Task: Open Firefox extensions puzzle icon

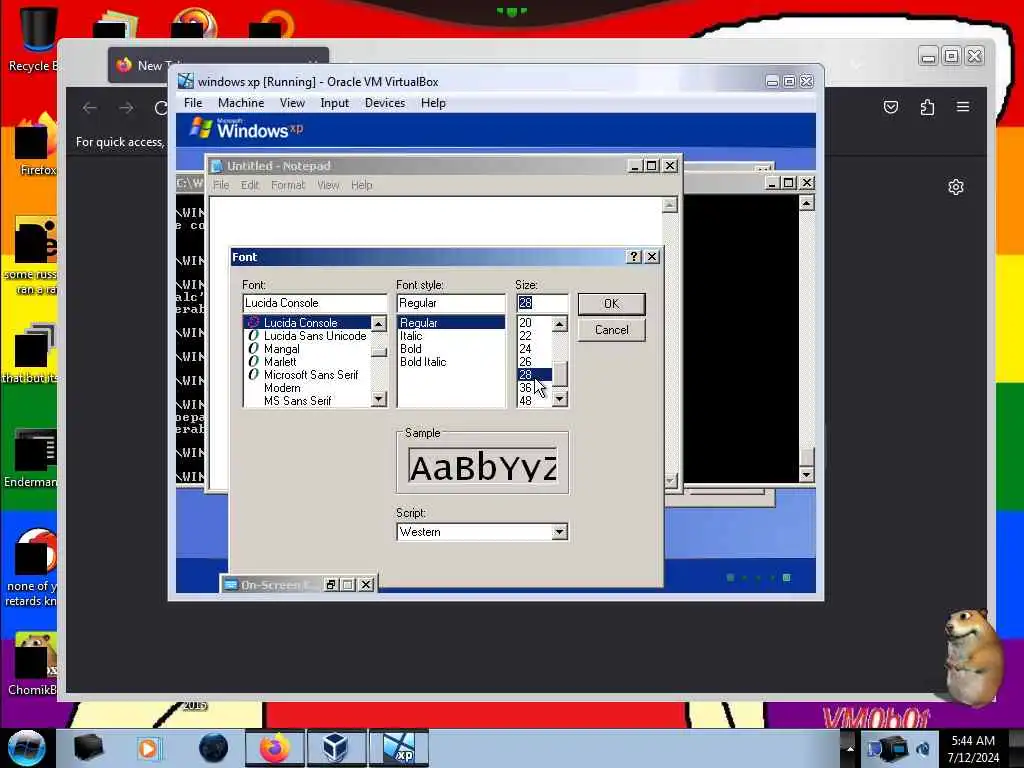Action: 927,107
